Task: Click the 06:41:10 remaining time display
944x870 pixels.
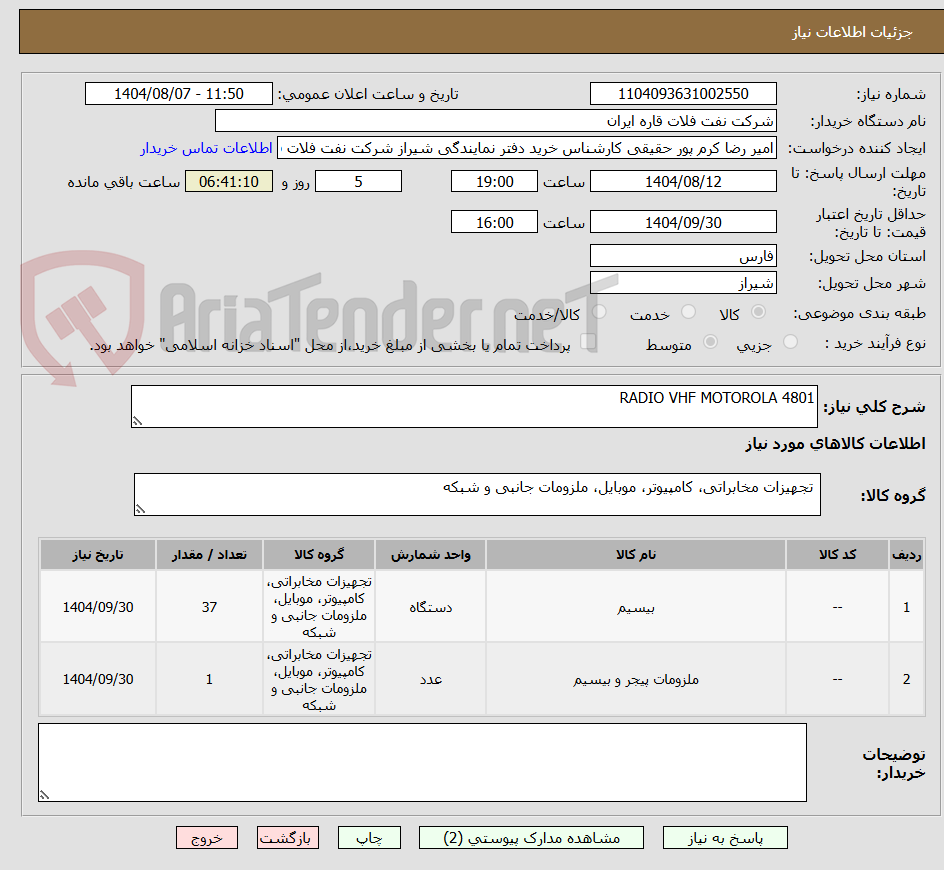Action: coord(228,181)
